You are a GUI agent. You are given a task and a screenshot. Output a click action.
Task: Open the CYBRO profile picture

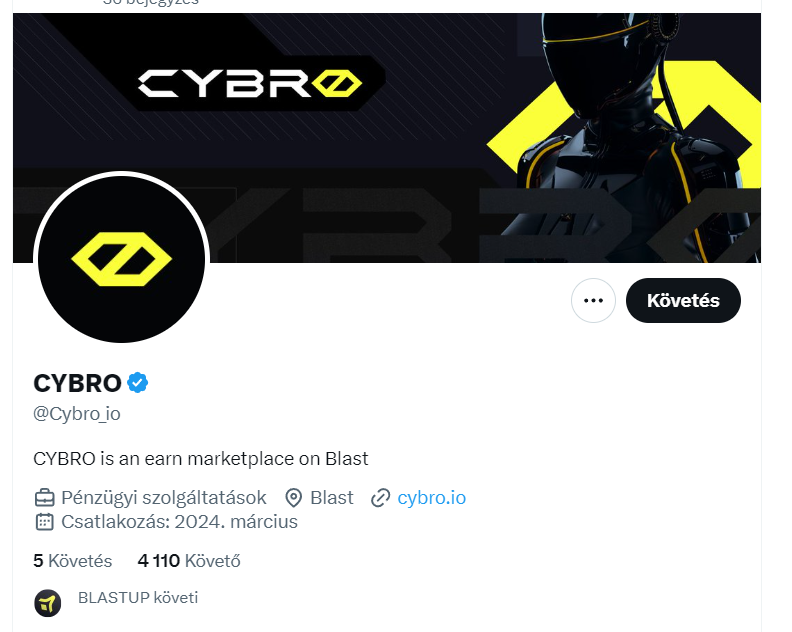[121, 259]
